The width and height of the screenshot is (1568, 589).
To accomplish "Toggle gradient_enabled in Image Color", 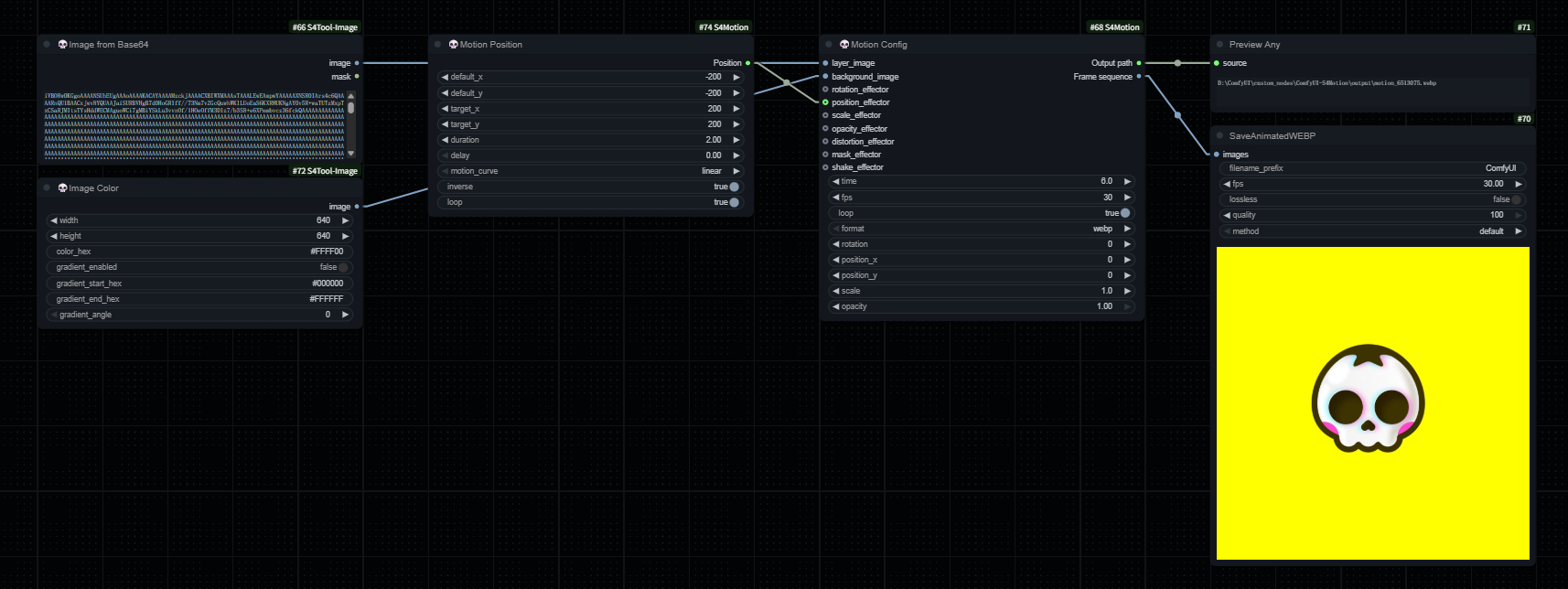I will click(343, 267).
